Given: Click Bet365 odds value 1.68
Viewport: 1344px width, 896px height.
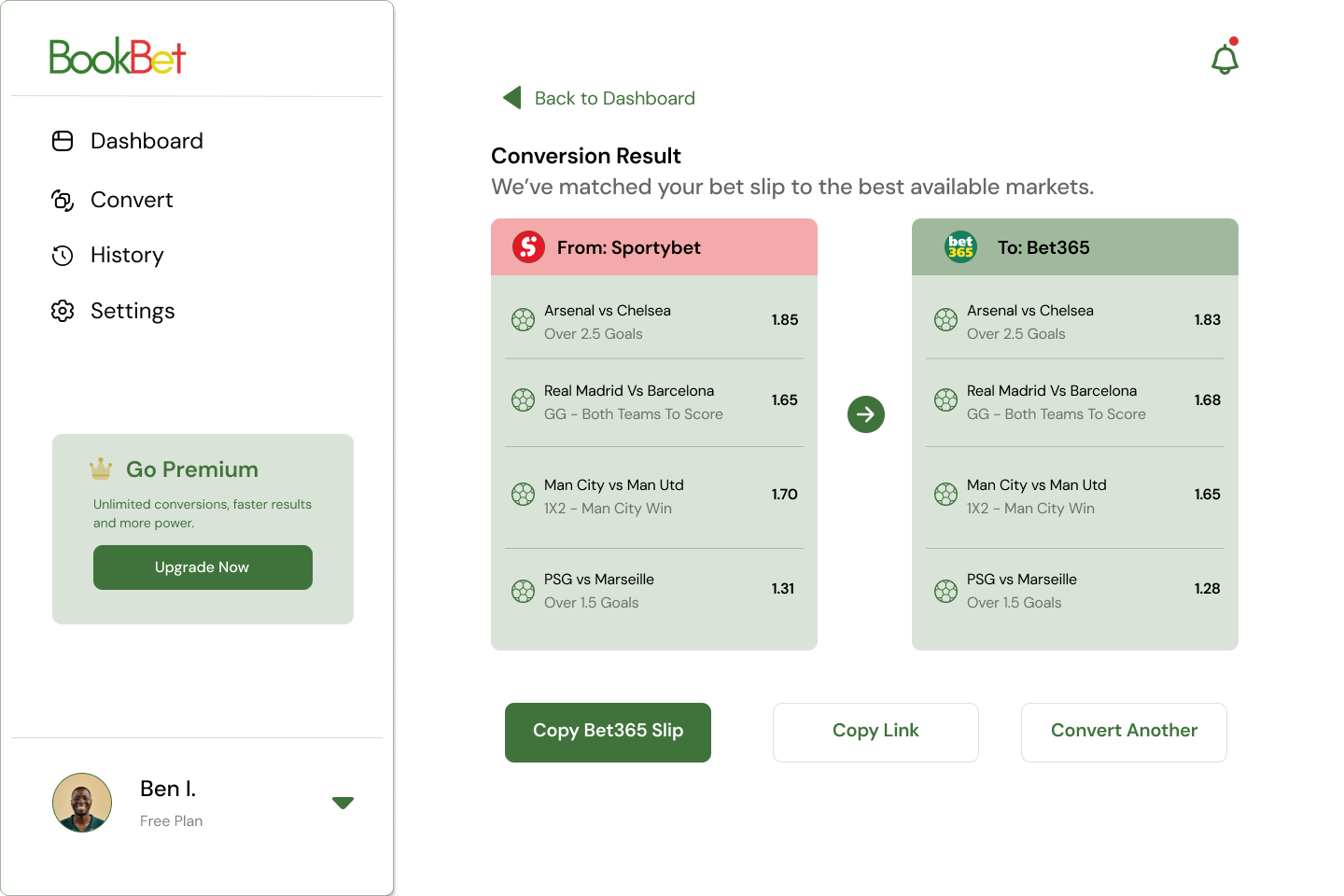Looking at the screenshot, I should pyautogui.click(x=1208, y=400).
